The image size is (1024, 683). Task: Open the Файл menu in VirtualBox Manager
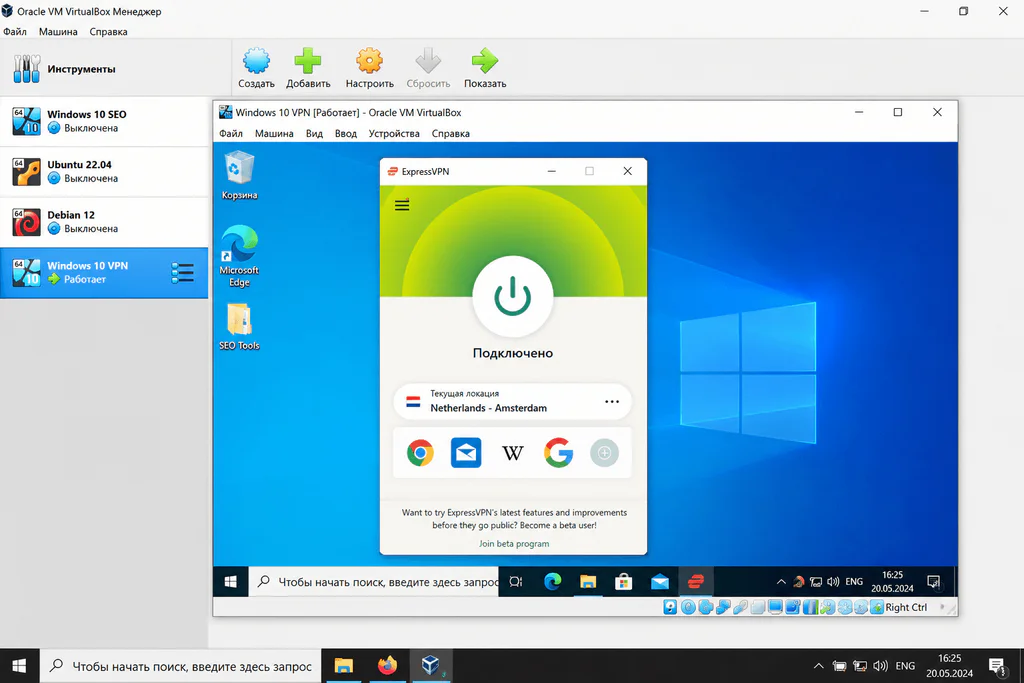[14, 31]
